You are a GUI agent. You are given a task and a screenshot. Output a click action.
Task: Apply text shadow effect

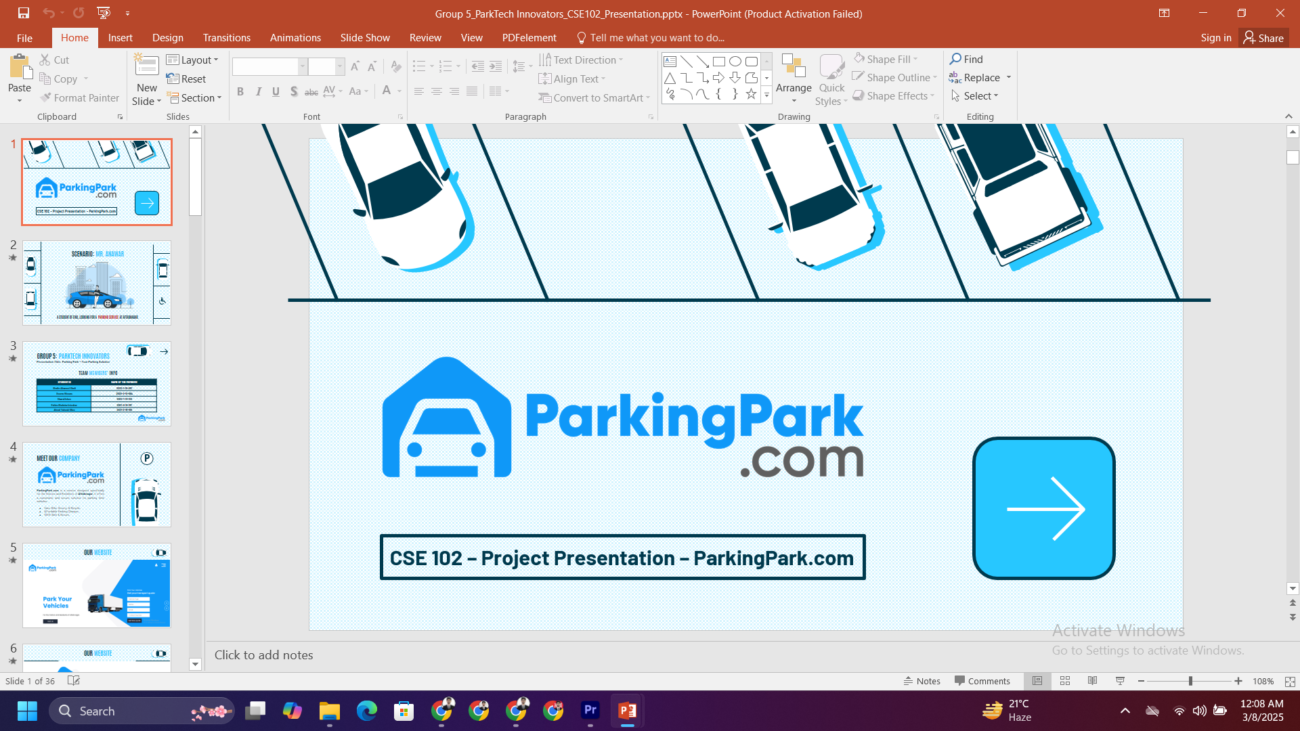pos(293,92)
